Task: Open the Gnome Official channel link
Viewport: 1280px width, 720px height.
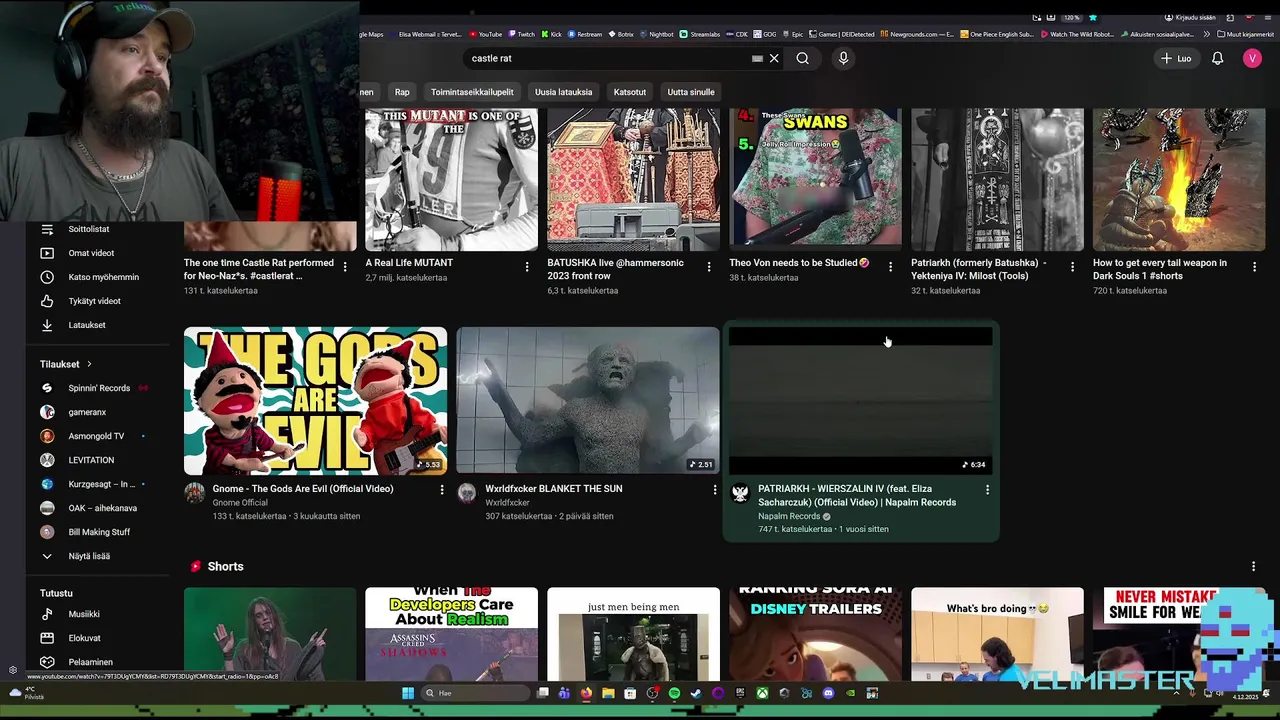Action: 240,503
